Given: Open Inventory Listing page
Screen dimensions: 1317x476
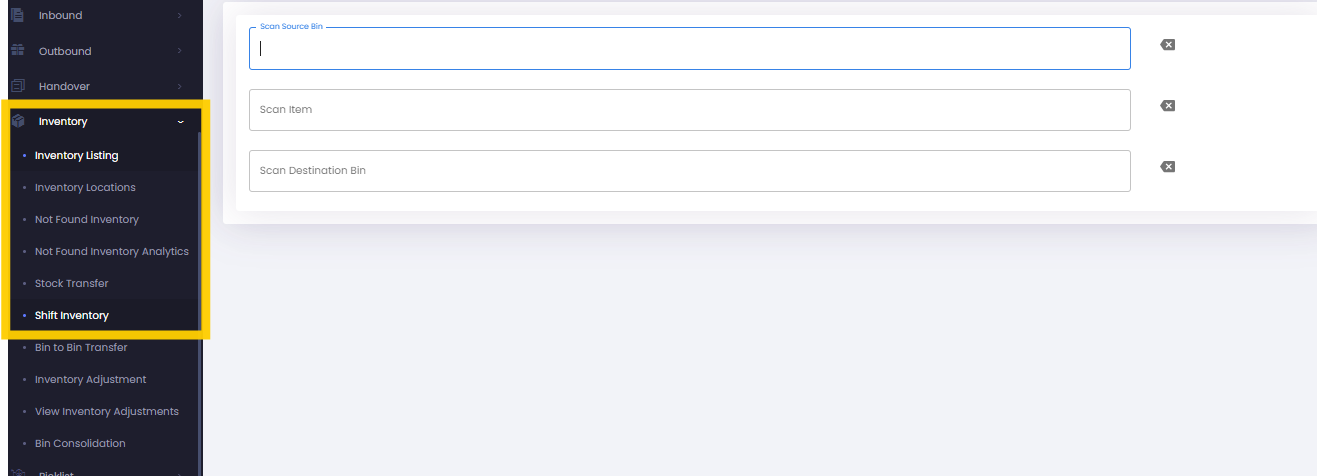Looking at the screenshot, I should (x=76, y=155).
